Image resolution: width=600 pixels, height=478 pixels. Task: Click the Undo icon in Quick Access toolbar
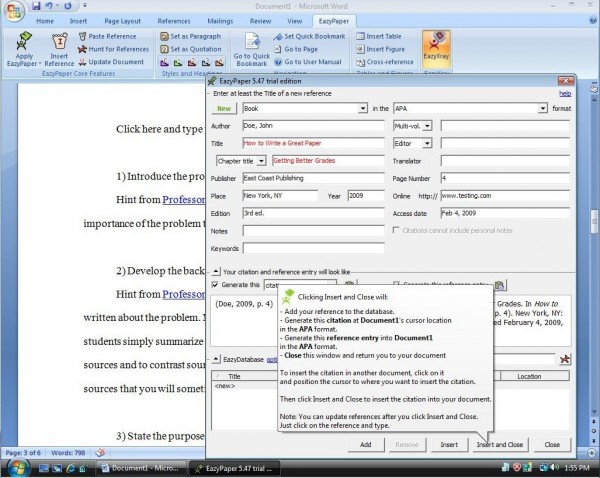click(49, 6)
